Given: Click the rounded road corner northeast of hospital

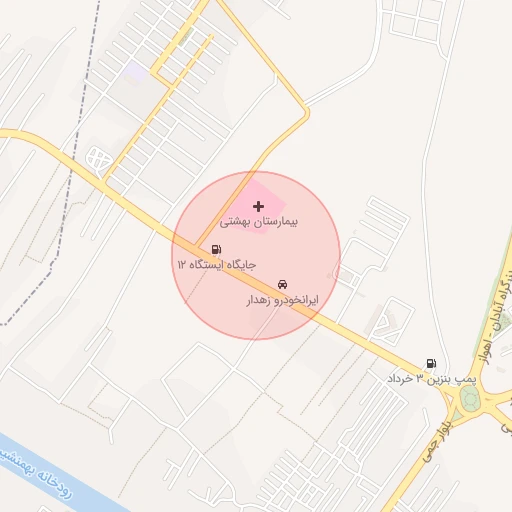Looking at the screenshot, I should point(306,111).
